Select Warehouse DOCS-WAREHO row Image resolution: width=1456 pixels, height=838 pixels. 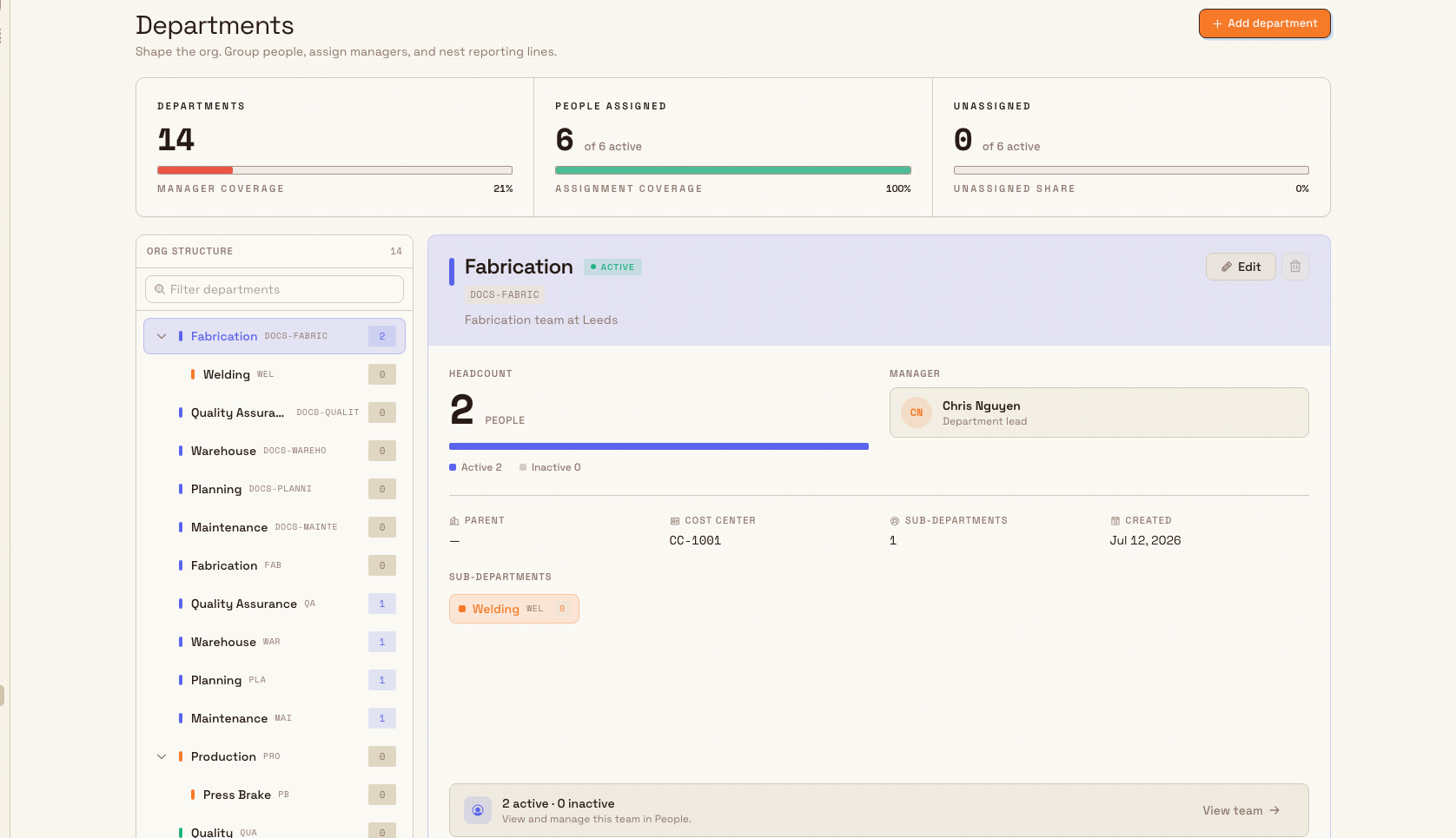coord(275,451)
